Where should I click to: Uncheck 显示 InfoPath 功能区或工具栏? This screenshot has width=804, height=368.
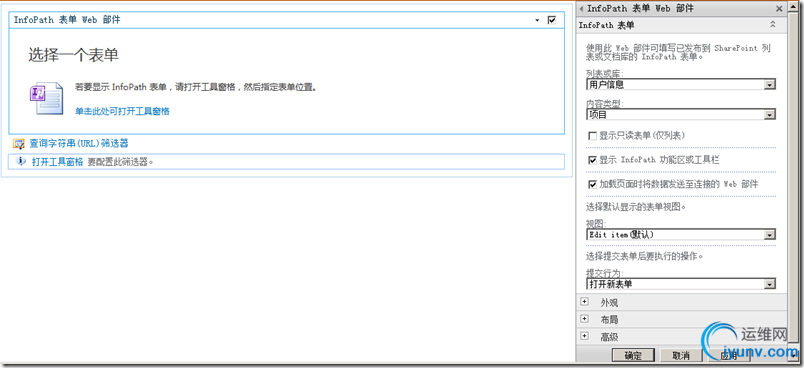click(593, 160)
